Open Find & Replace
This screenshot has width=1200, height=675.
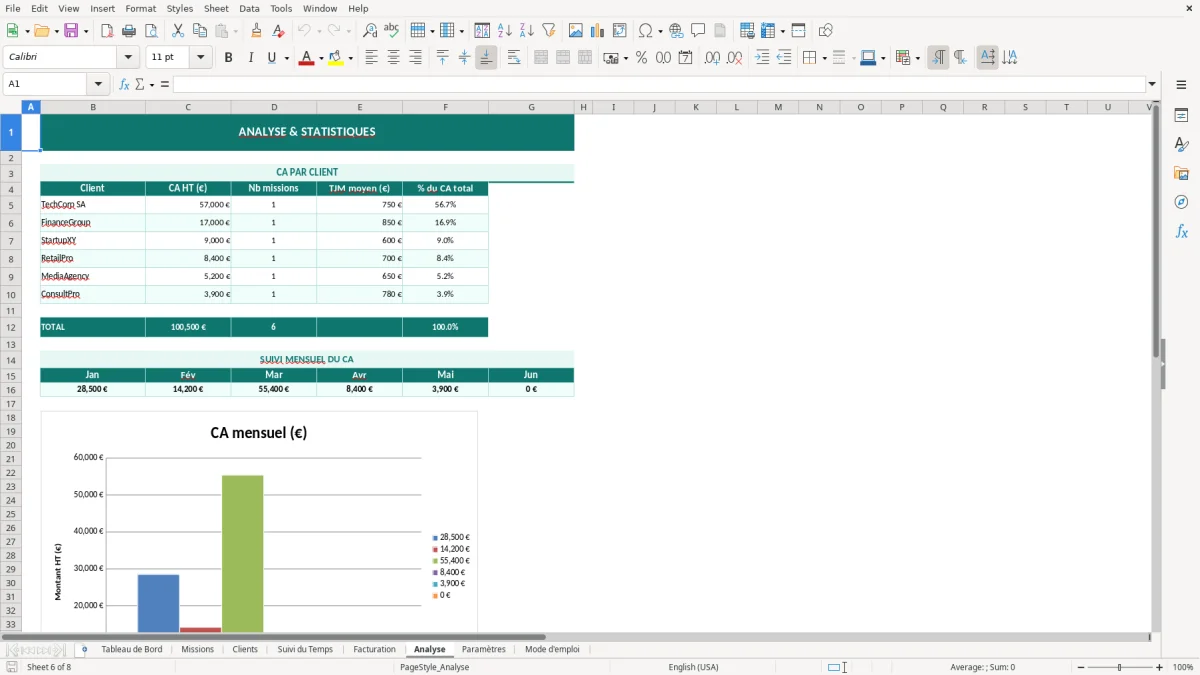point(370,31)
